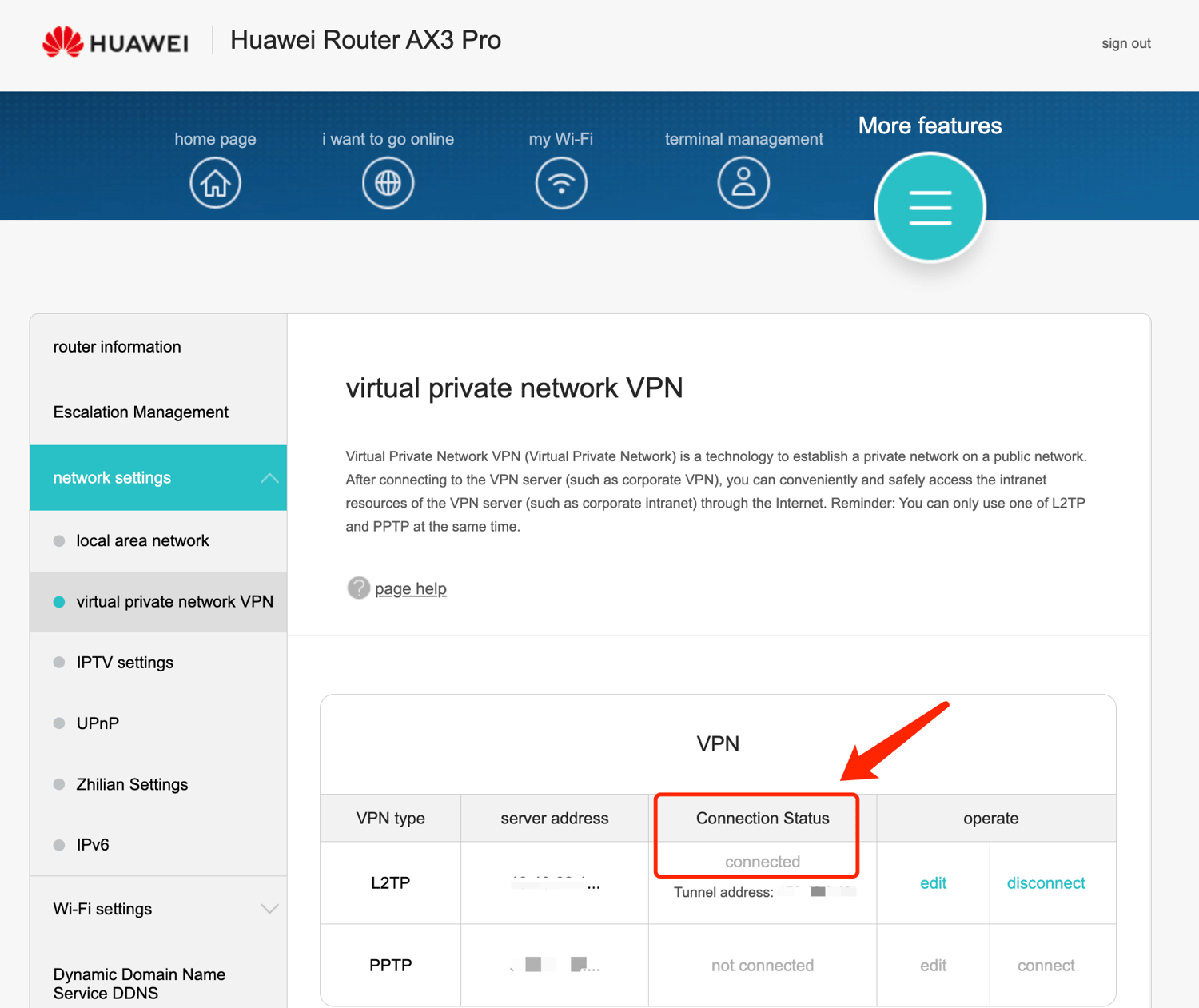1199x1008 pixels.
Task: Select UPnP from network settings
Action: pyautogui.click(x=98, y=723)
